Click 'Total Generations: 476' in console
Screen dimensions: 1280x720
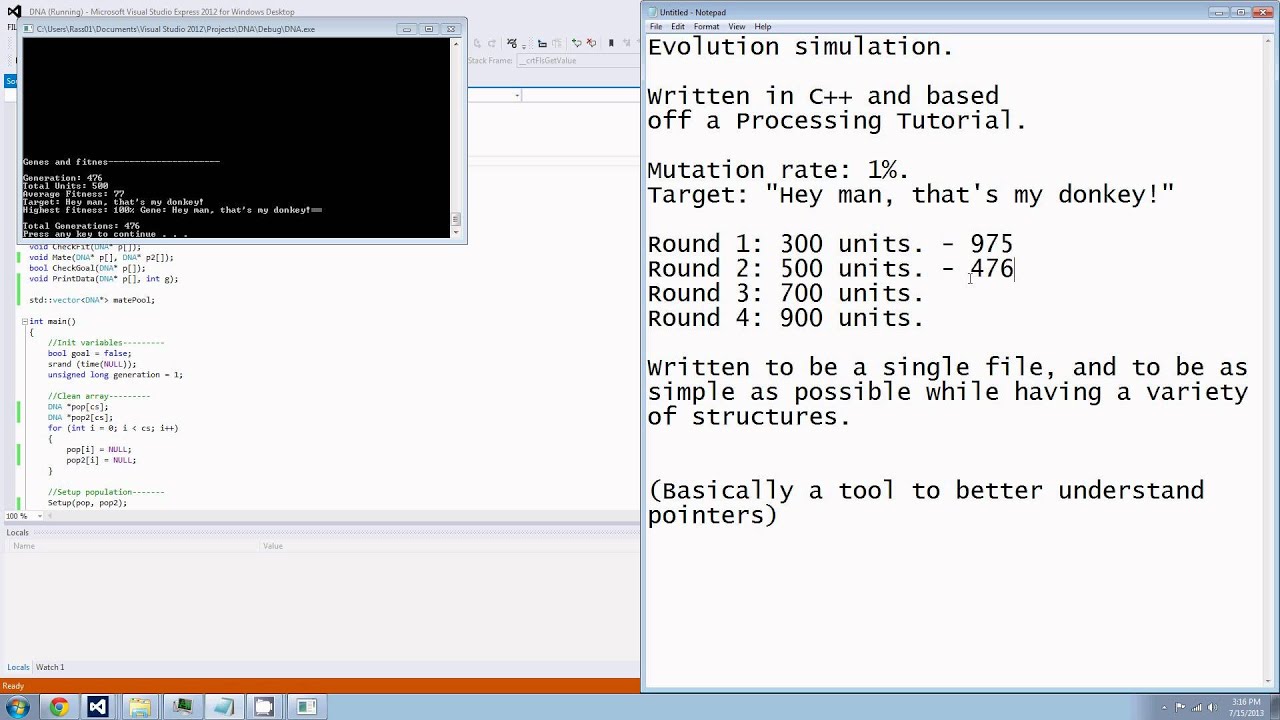tap(82, 226)
